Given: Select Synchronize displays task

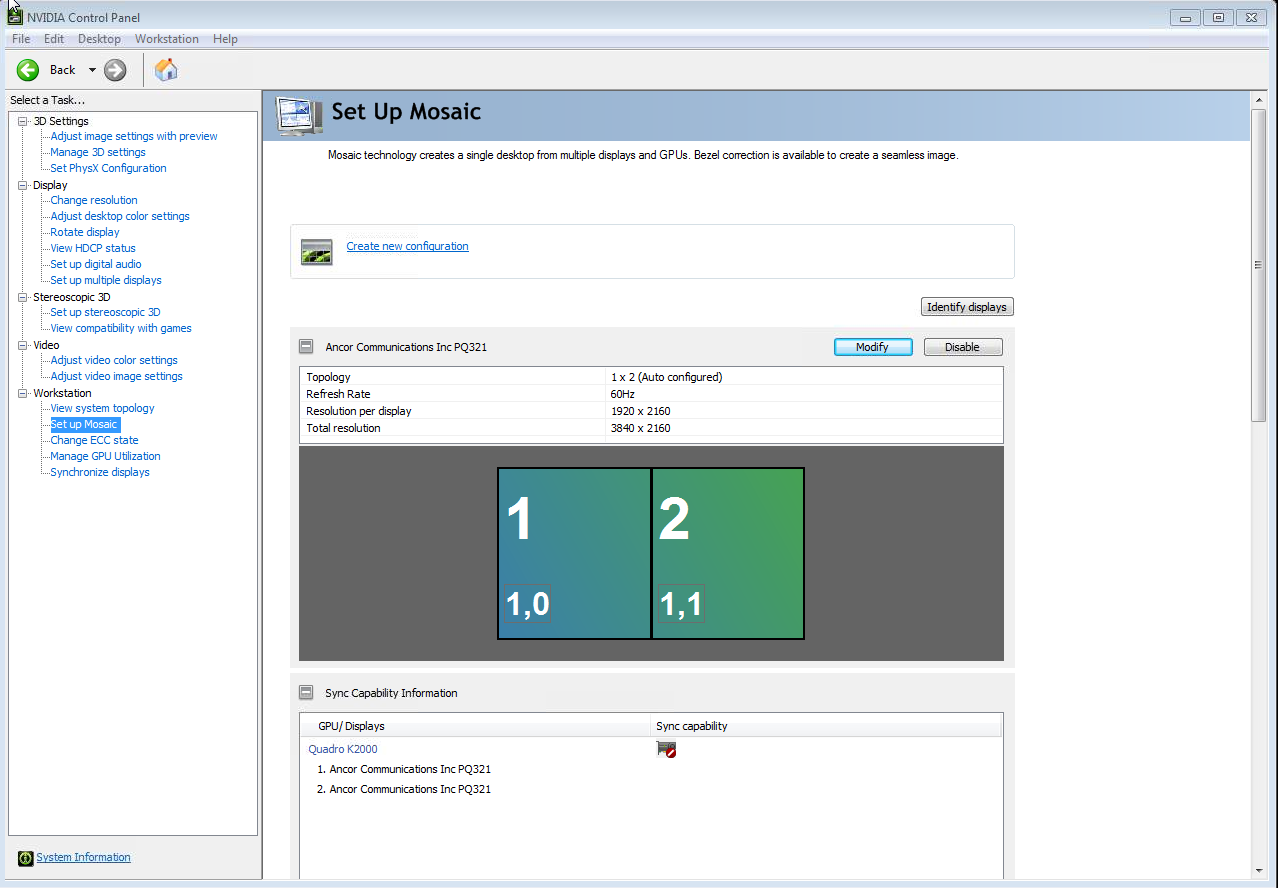Looking at the screenshot, I should point(100,472).
